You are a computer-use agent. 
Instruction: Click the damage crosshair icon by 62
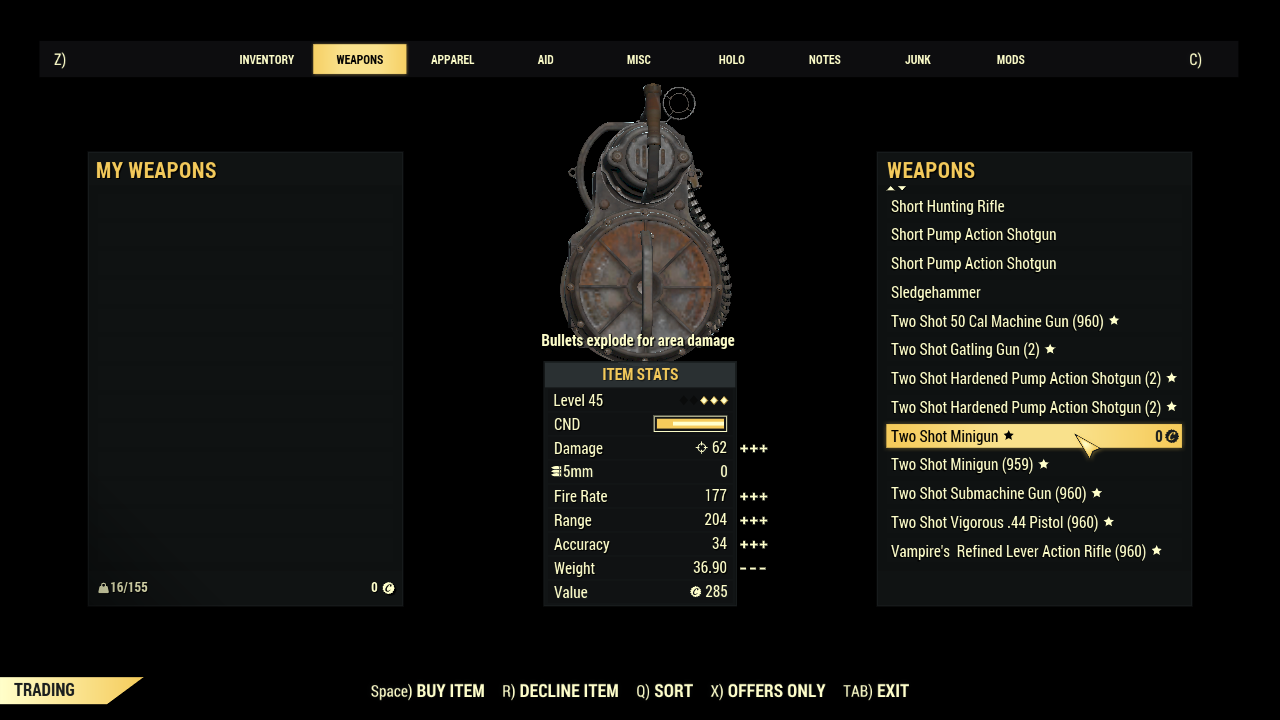(x=702, y=448)
